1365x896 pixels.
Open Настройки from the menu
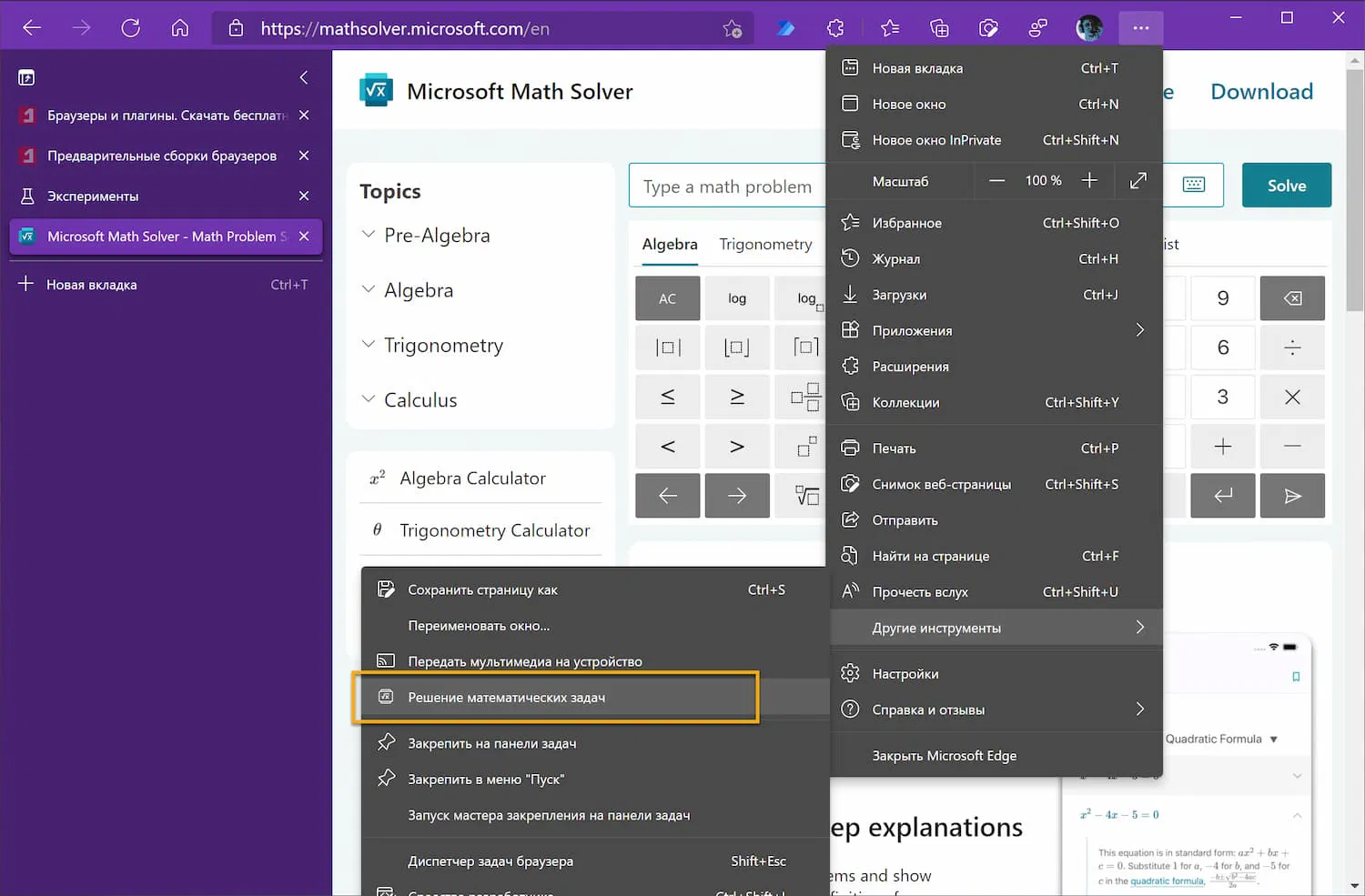[x=995, y=674]
